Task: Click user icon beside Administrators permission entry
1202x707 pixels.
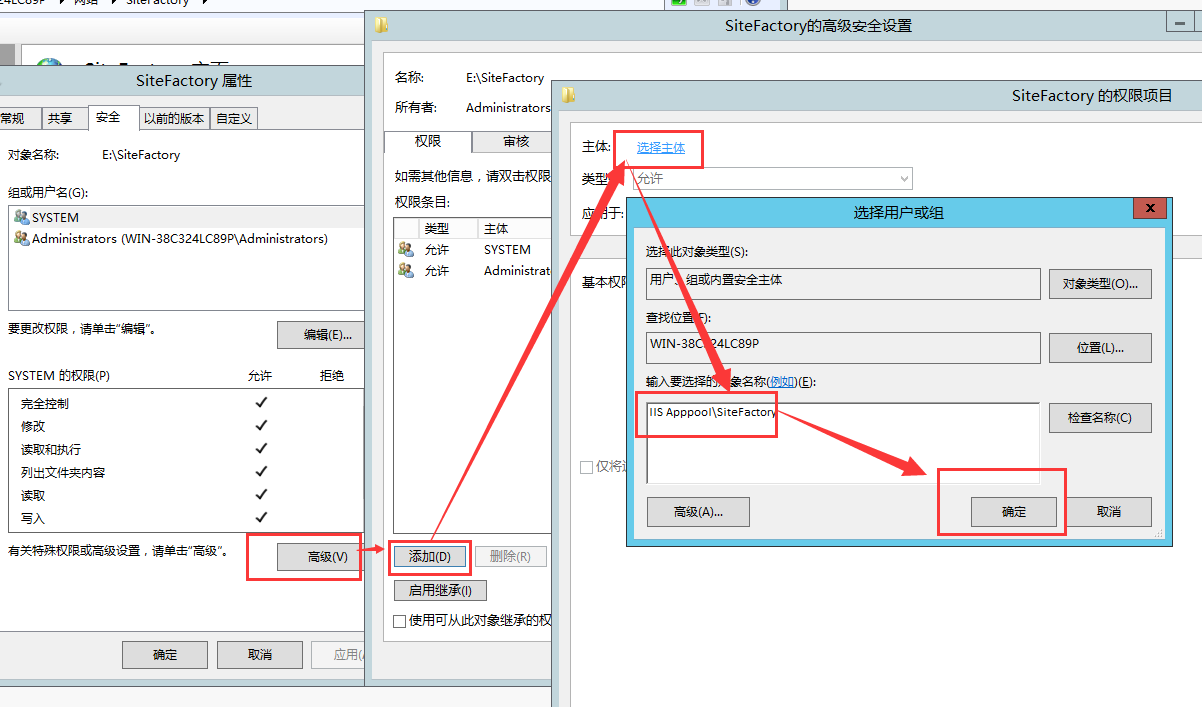Action: coord(406,271)
